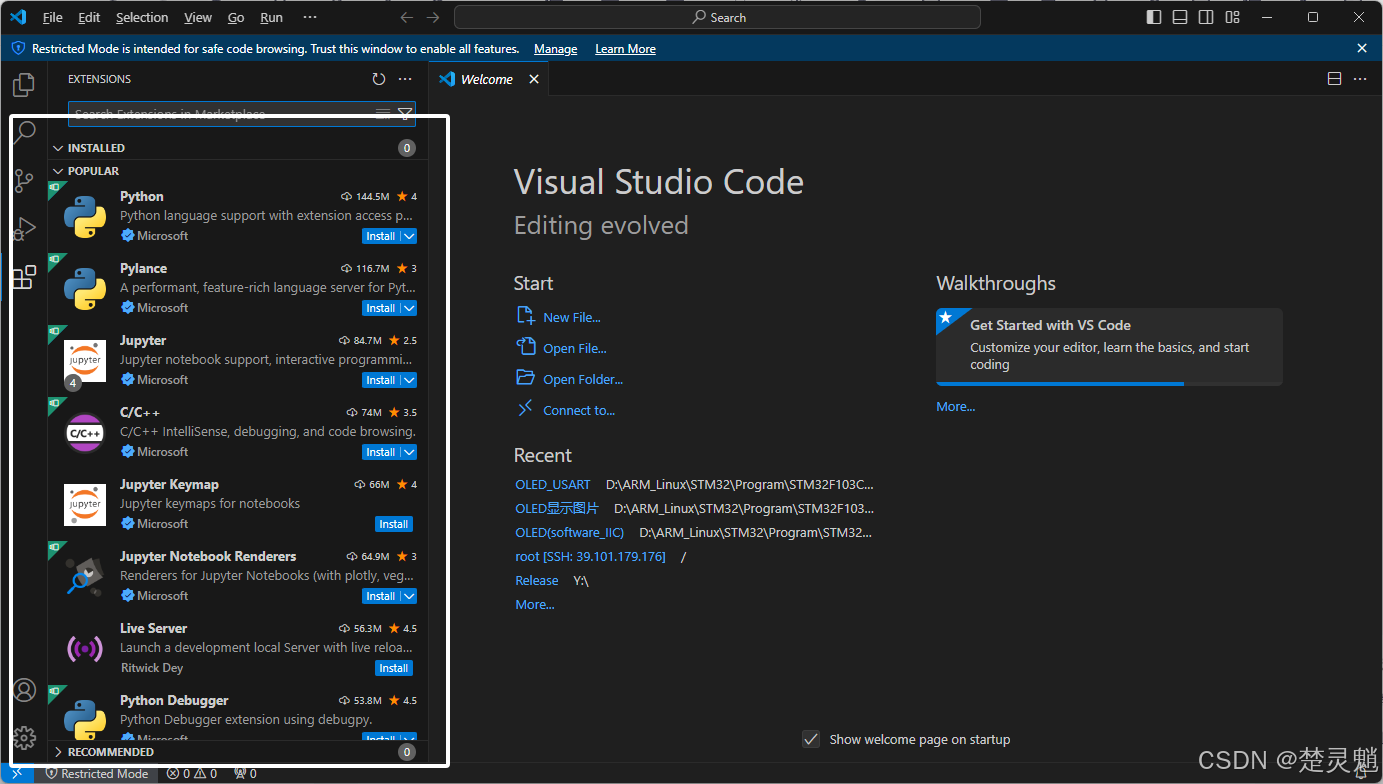Open Extensions panel more actions menu
Viewport: 1383px width, 784px height.
pos(405,79)
